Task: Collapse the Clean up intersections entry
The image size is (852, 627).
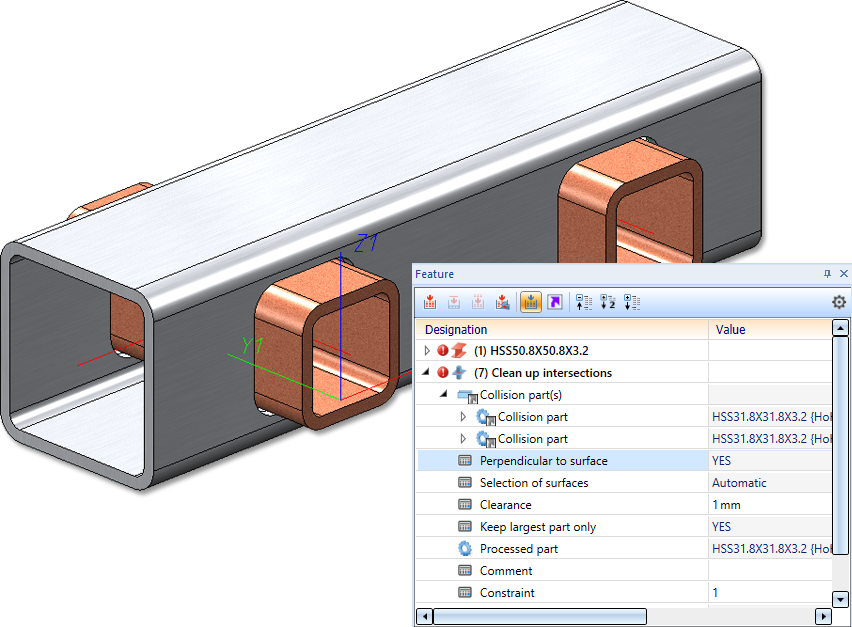Action: coord(427,372)
